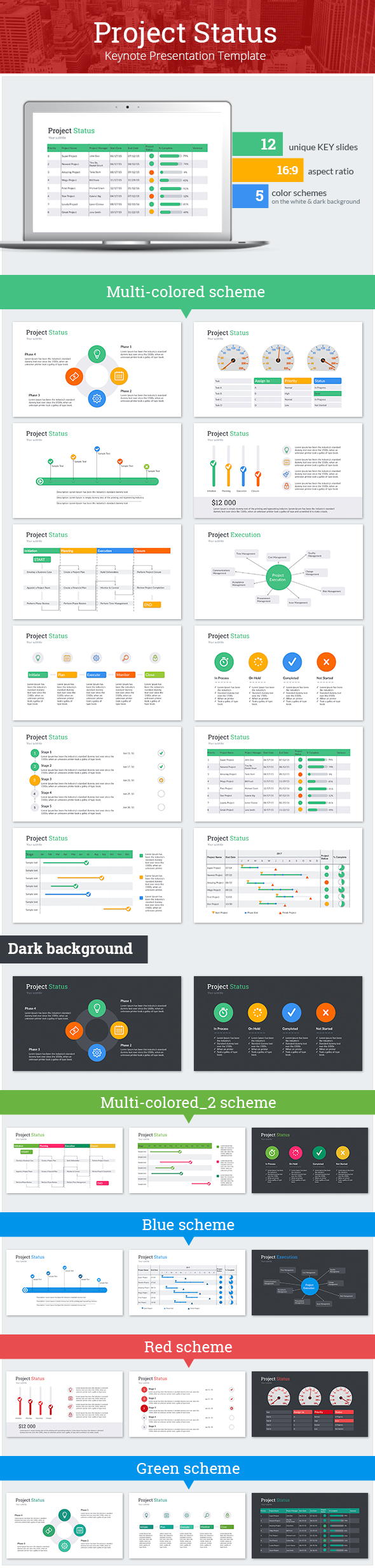
Task: Click the Initiation green slider knob
Action: pos(214,465)
